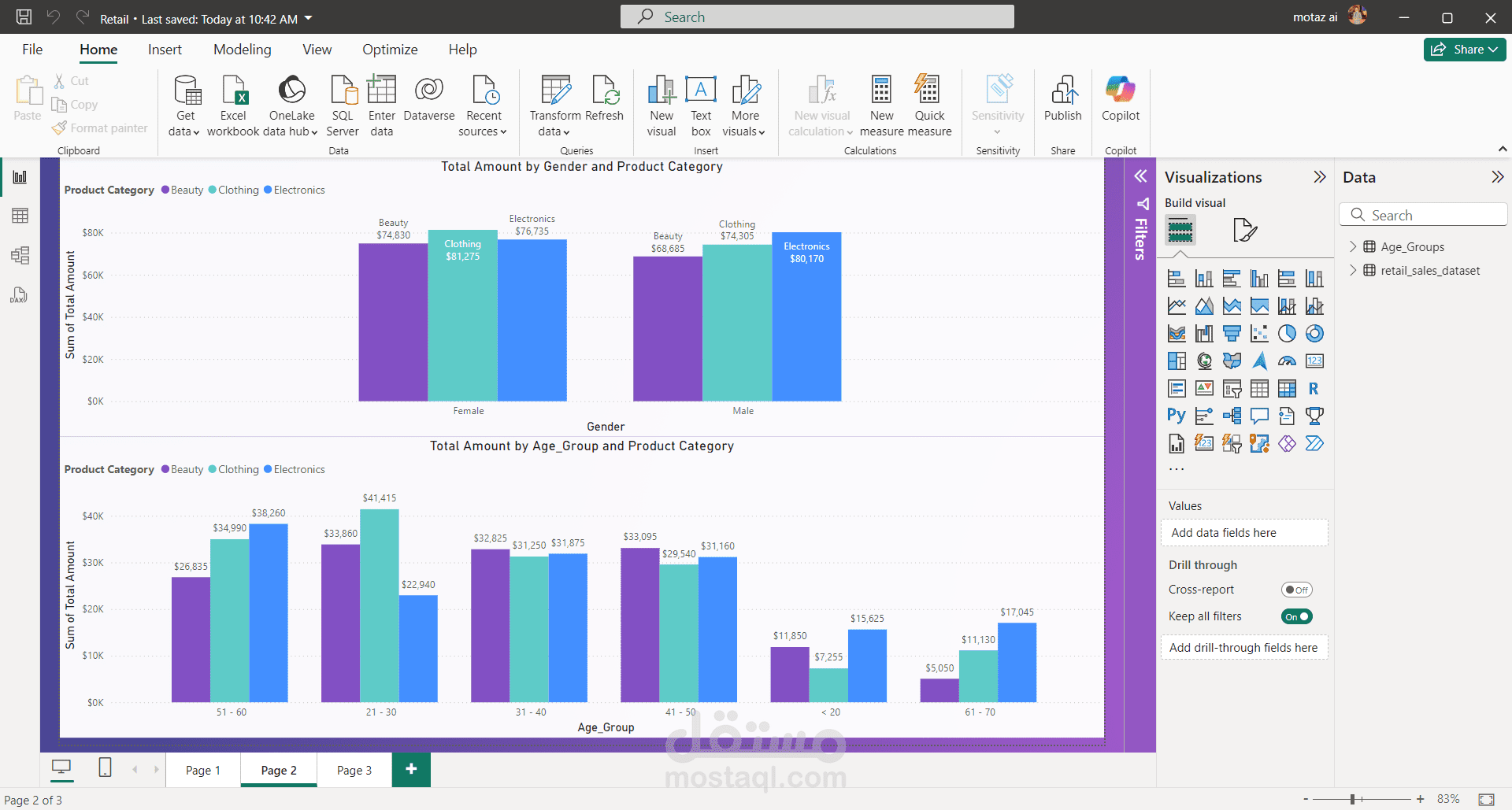The height and width of the screenshot is (810, 1512).
Task: Click zoom out minus button
Action: tap(1306, 799)
